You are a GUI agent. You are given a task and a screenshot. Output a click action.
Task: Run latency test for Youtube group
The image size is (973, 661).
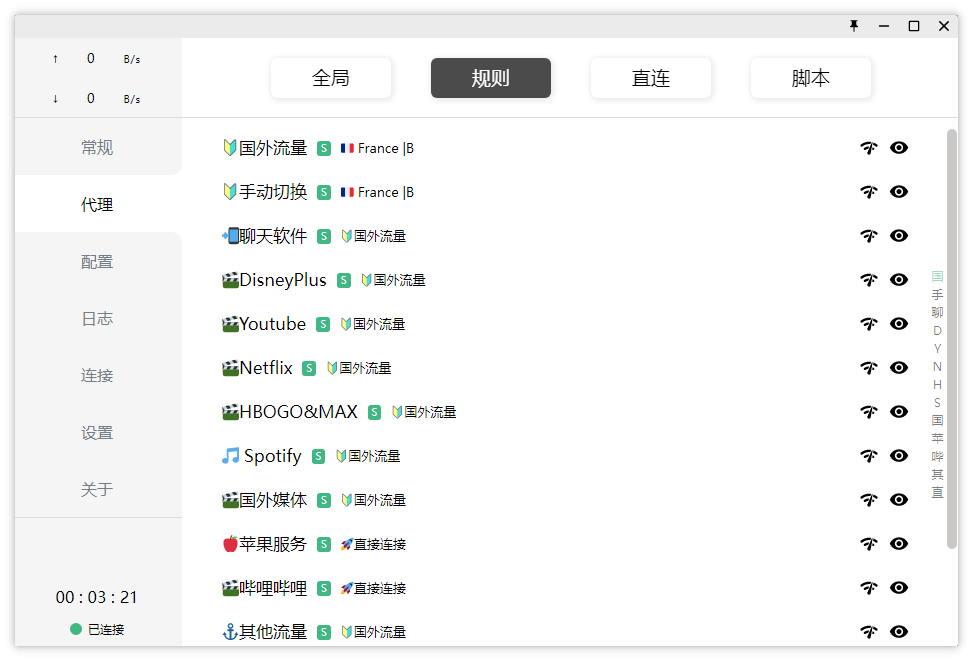(869, 324)
